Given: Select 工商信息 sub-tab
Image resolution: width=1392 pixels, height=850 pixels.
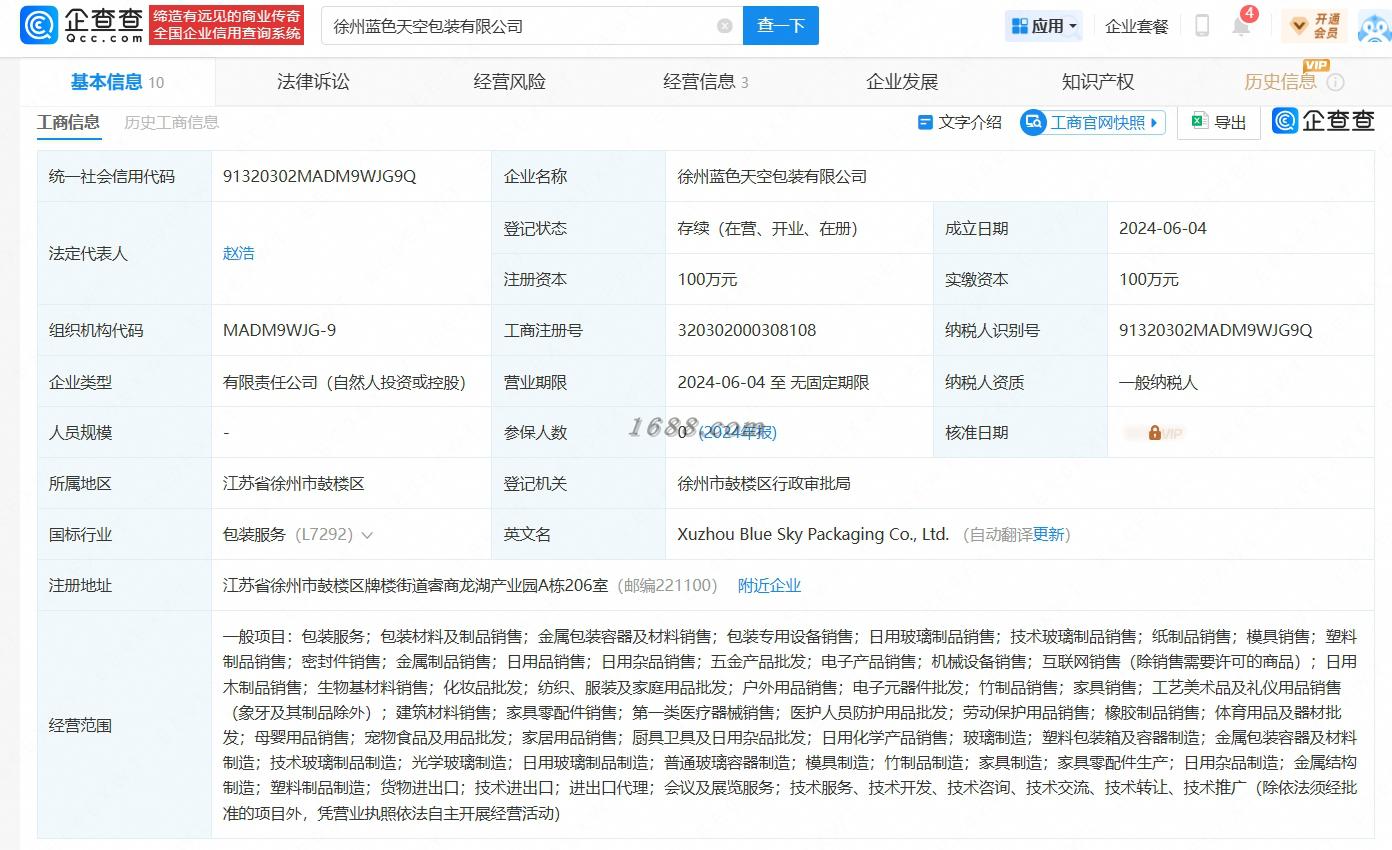Looking at the screenshot, I should tap(68, 122).
